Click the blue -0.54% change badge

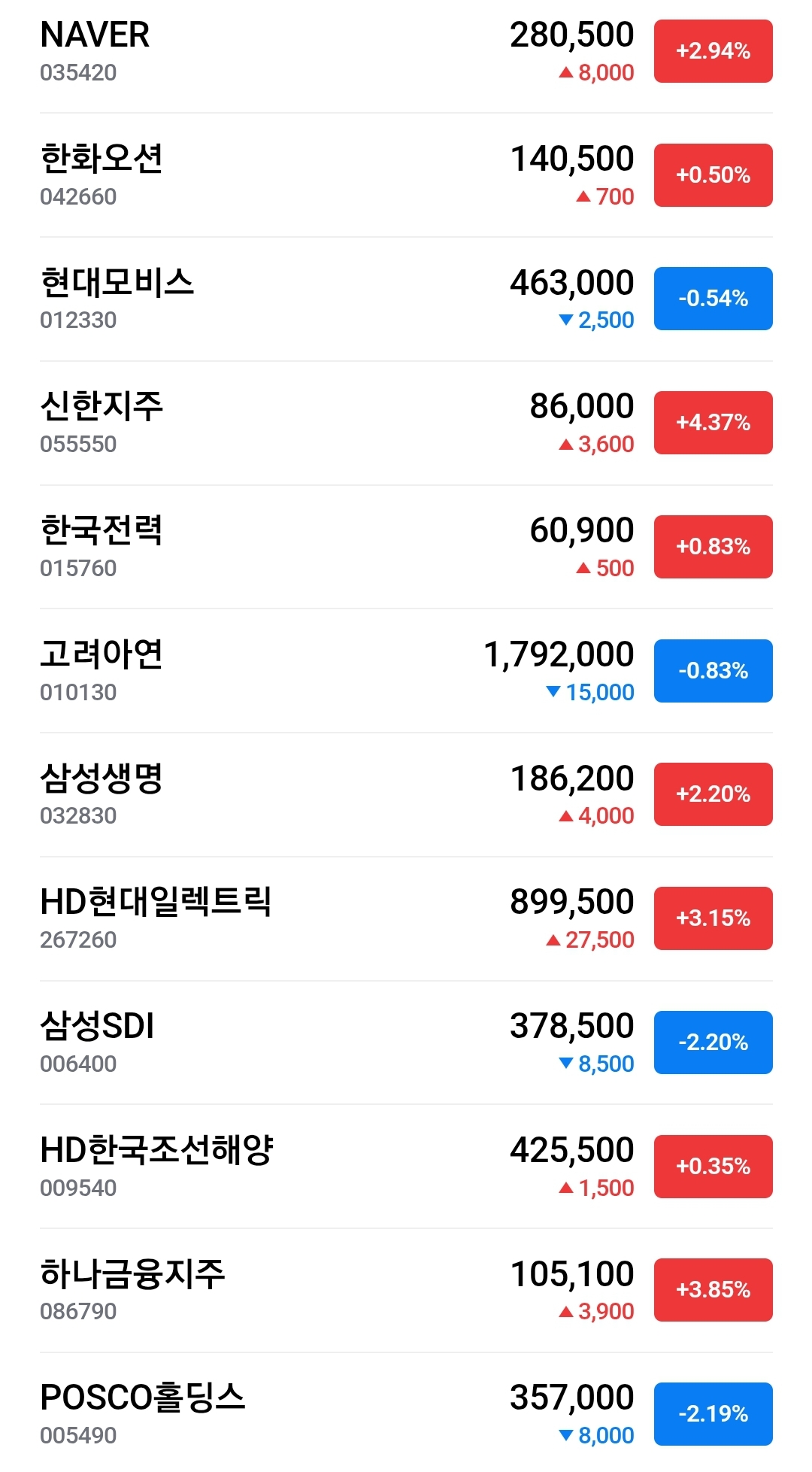coord(713,299)
